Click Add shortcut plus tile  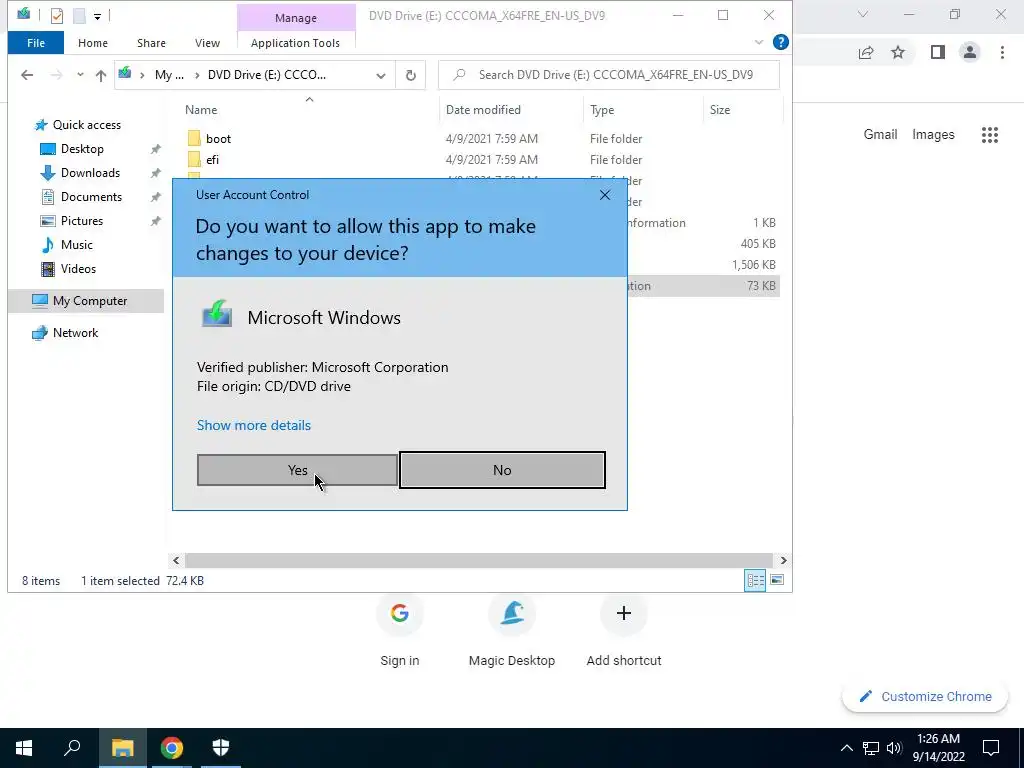624,631
